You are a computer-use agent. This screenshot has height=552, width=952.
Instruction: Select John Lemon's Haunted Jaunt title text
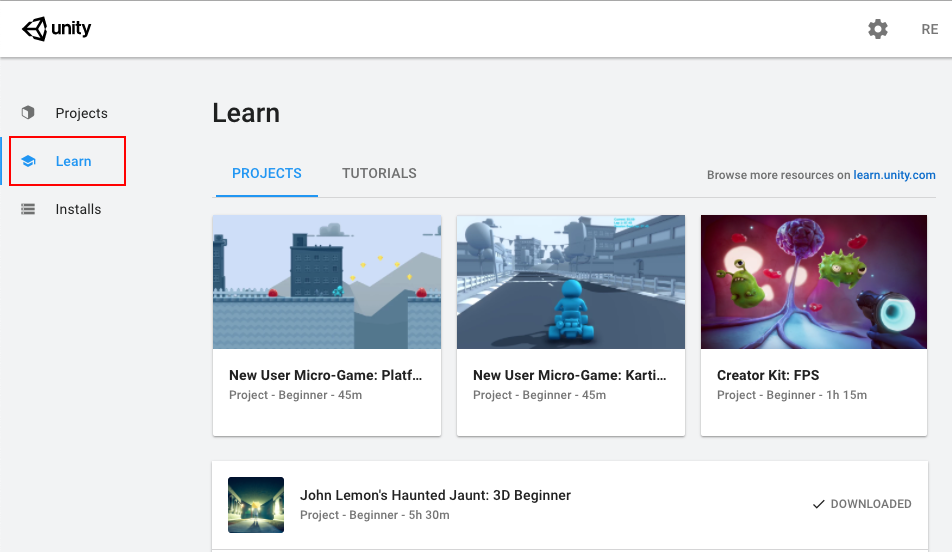[435, 495]
